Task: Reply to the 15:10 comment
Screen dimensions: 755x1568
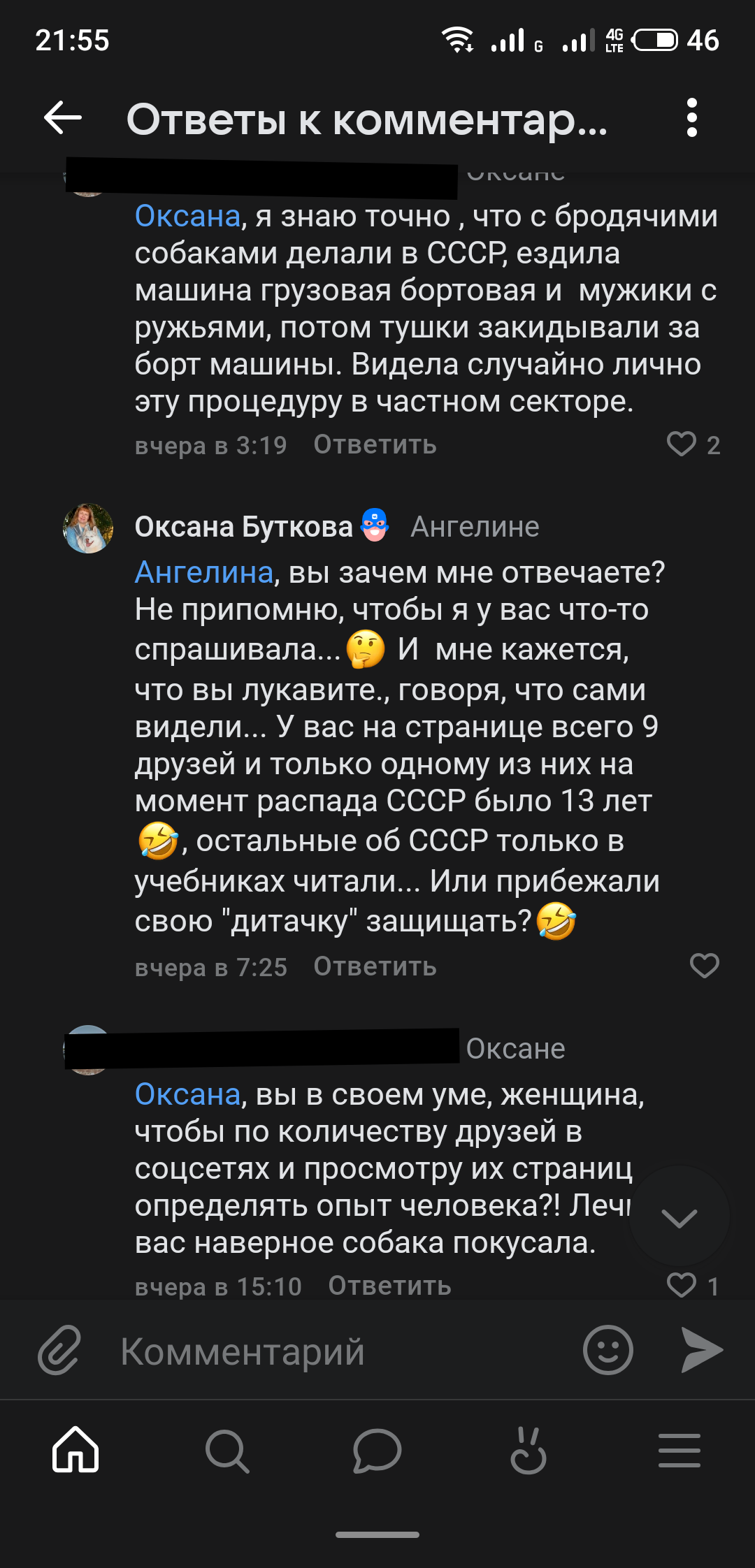Action: coord(389,1286)
